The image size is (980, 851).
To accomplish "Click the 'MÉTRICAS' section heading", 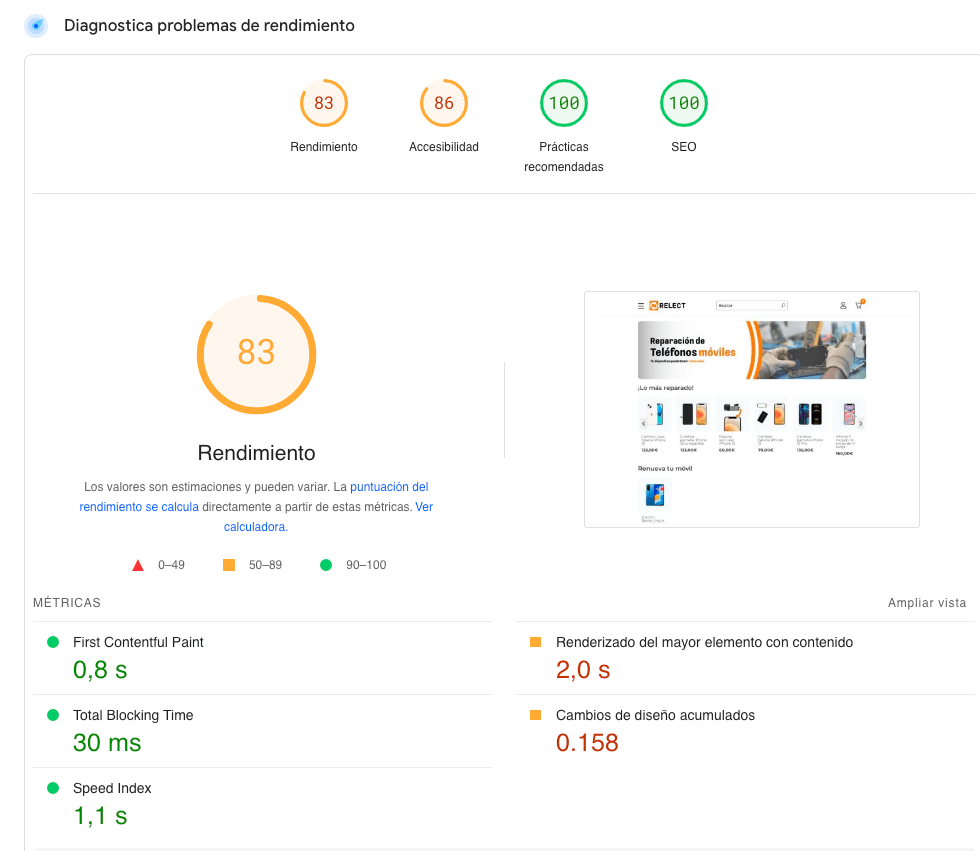I will (67, 603).
